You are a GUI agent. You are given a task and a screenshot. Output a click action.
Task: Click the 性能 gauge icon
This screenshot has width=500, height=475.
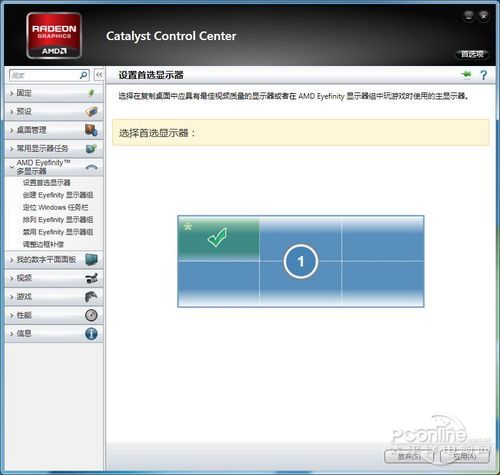click(91, 315)
